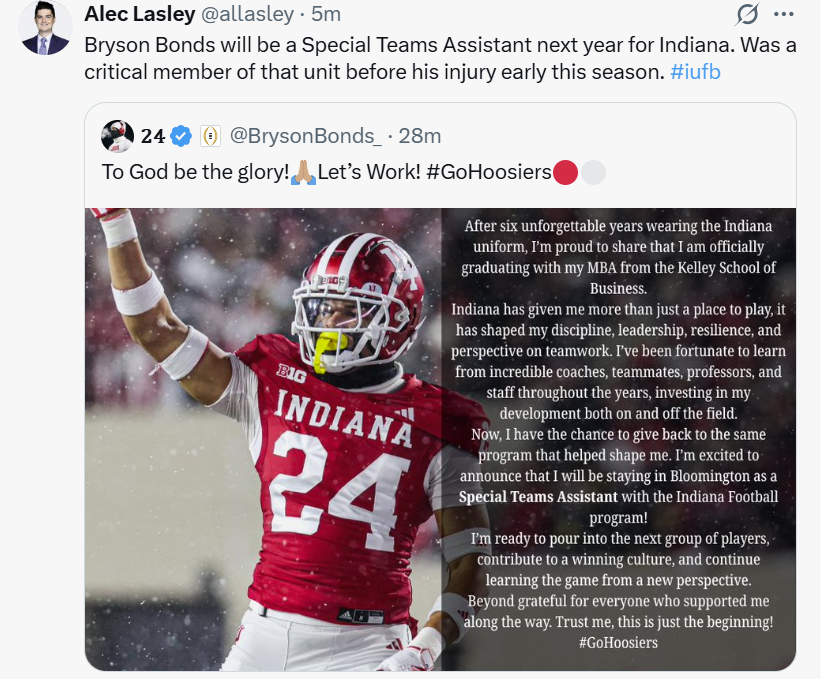Click the Grok circle-slash icon
The height and width of the screenshot is (679, 829).
pos(746,15)
